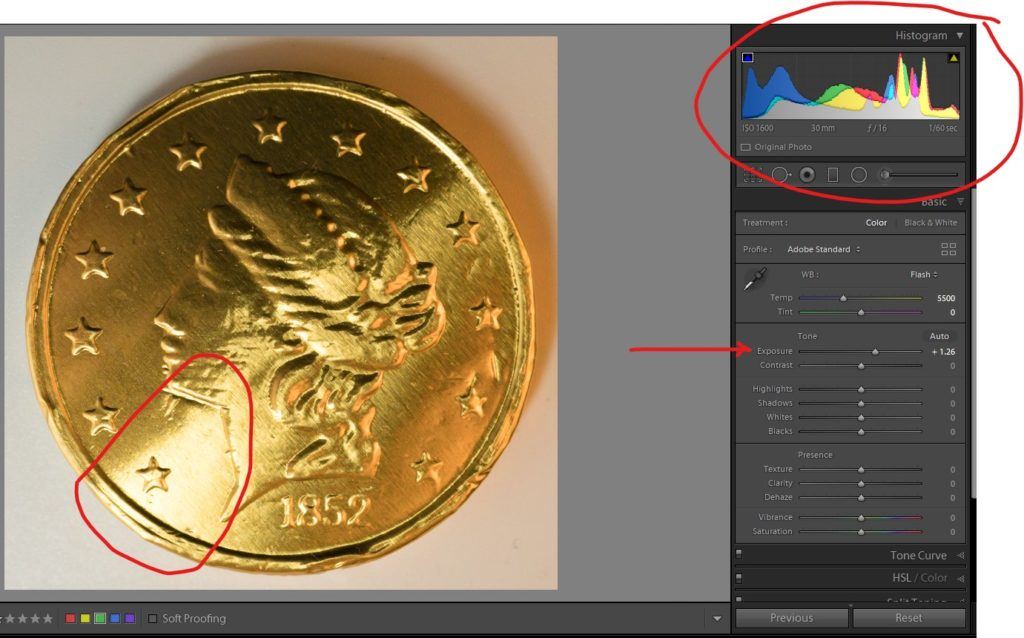This screenshot has width=1024, height=638.
Task: Apply the red color label swatch
Action: point(70,619)
